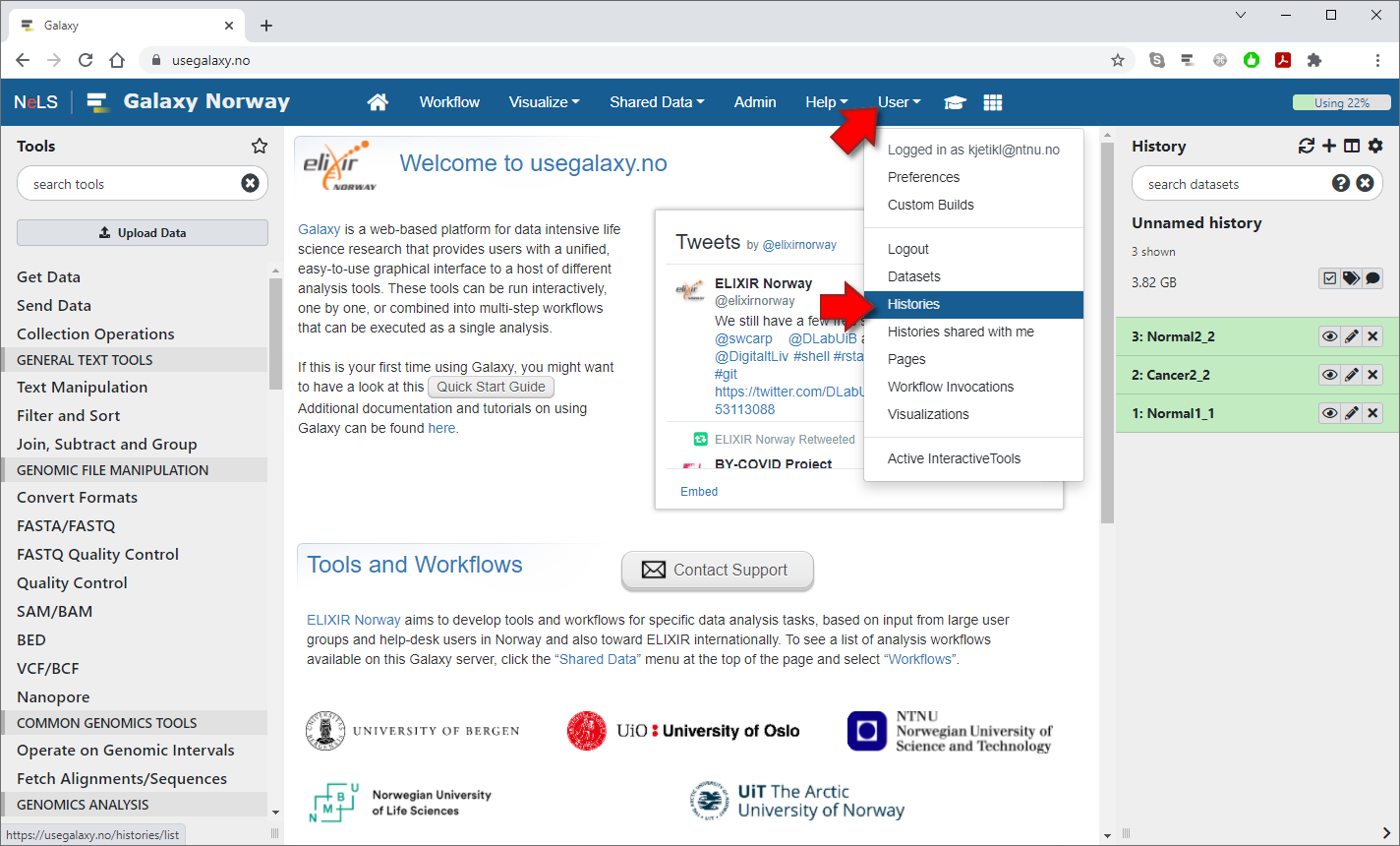Expand the Visualize dropdown menu
This screenshot has width=1400, height=846.
[x=544, y=102]
